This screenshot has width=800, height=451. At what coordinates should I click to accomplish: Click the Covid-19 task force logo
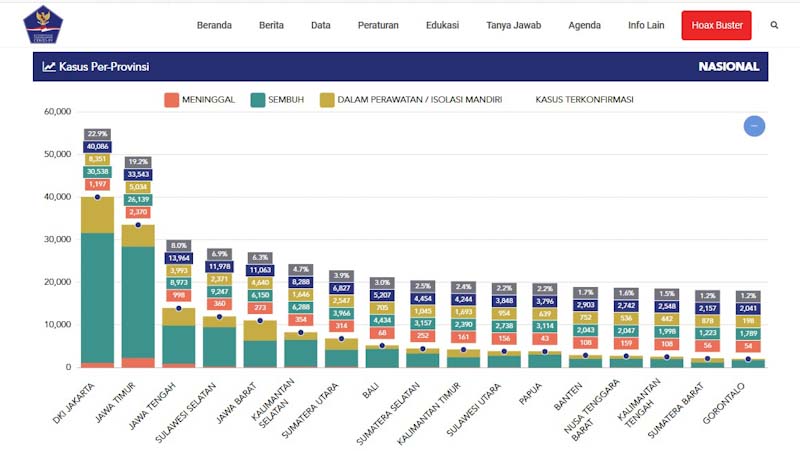click(42, 25)
